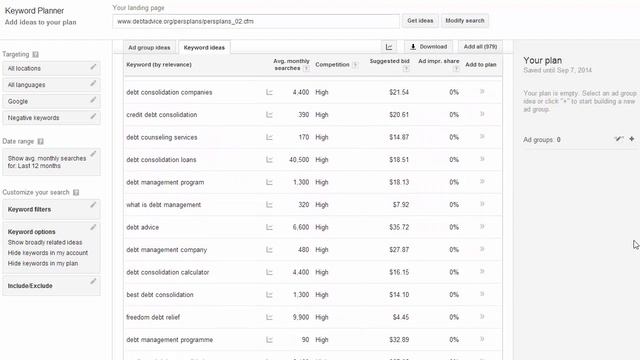Screen dimensions: 640x360
Task: Edit the date range setting
Action: tap(93, 154)
